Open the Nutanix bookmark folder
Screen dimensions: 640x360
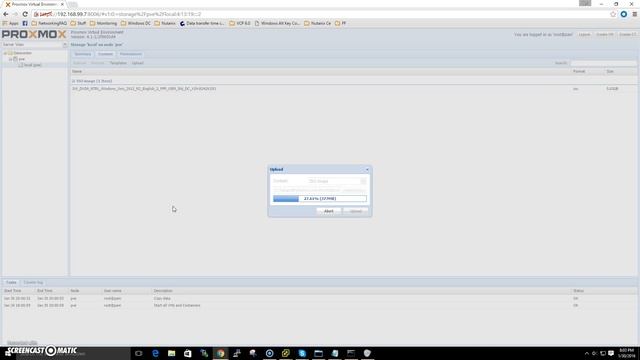tap(165, 23)
